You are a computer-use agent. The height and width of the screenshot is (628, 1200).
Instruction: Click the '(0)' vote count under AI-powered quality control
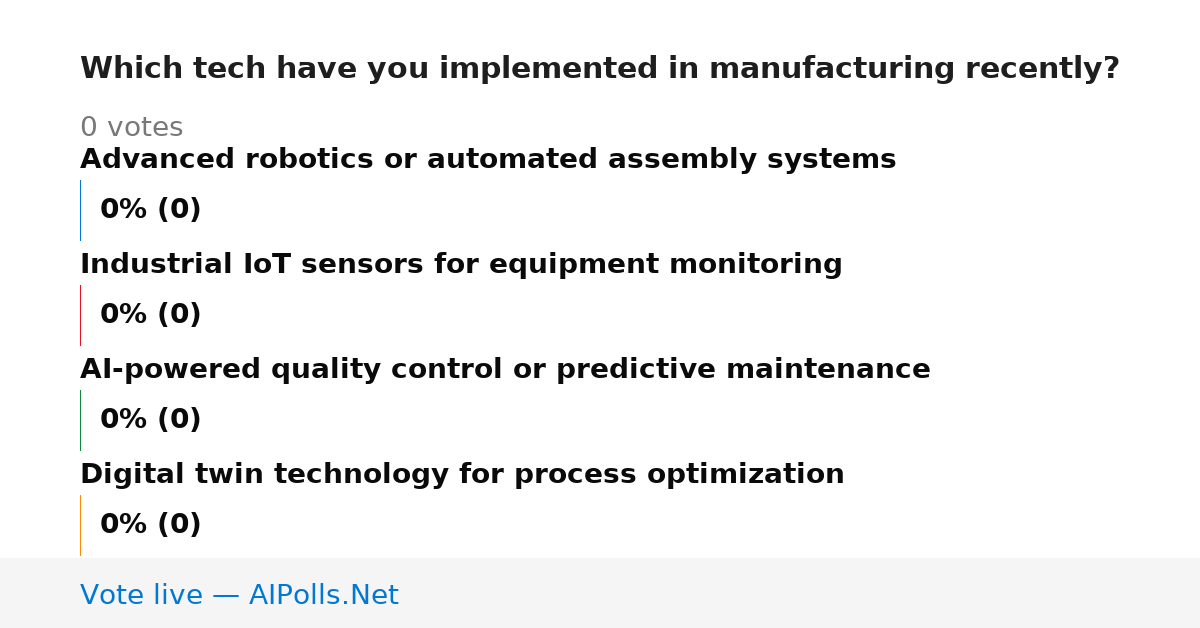tap(179, 420)
